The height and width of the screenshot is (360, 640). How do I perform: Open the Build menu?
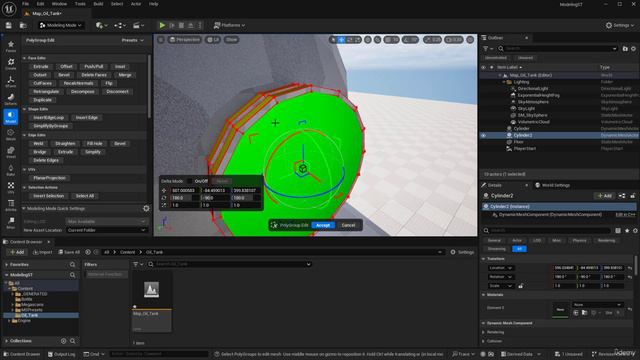98,4
